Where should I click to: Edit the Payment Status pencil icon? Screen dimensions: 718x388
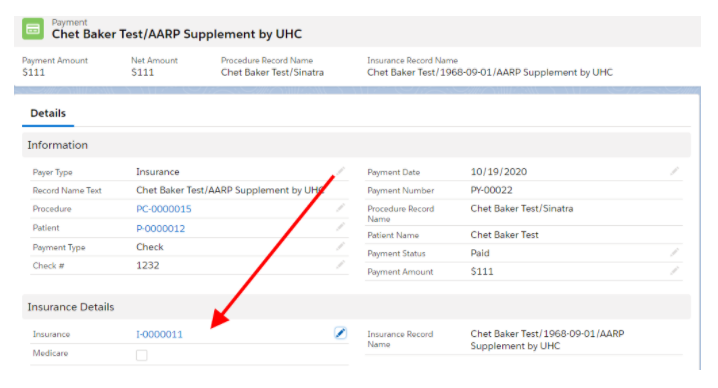(x=674, y=252)
